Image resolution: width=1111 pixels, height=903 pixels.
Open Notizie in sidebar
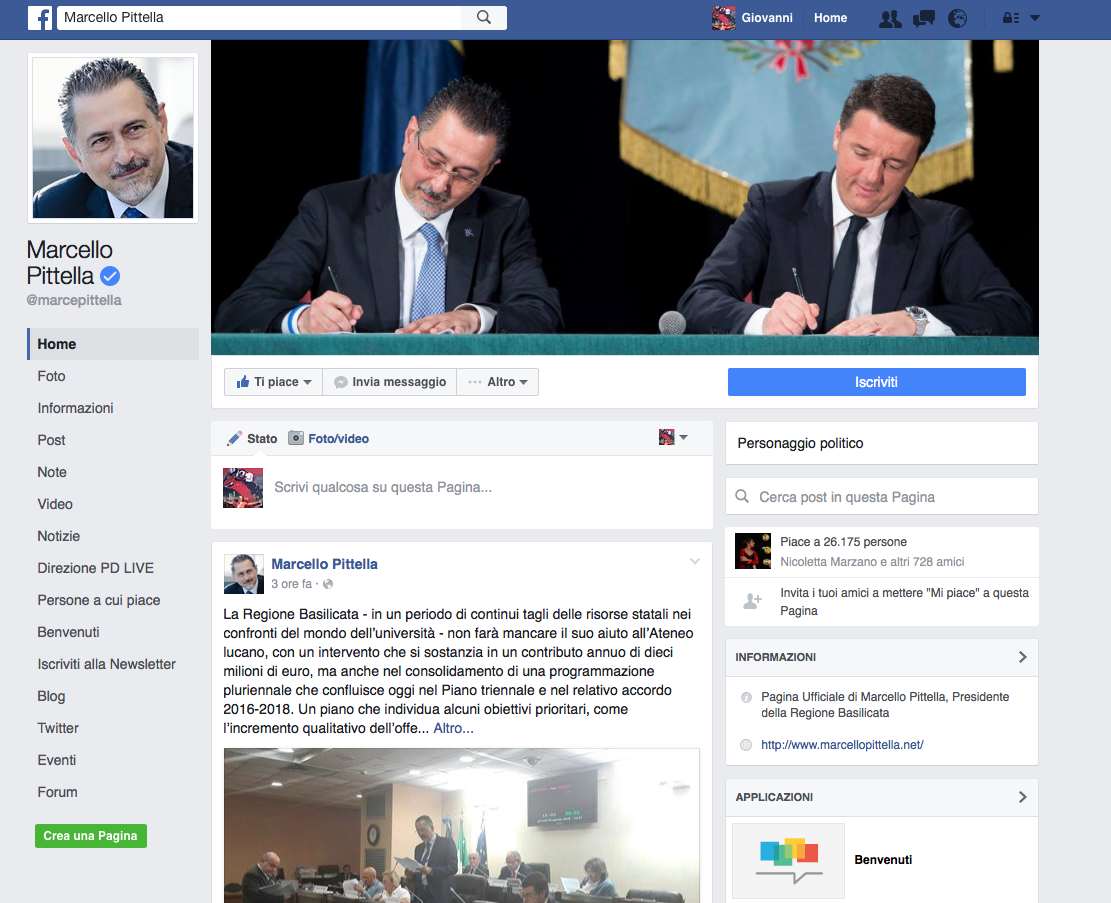(58, 536)
